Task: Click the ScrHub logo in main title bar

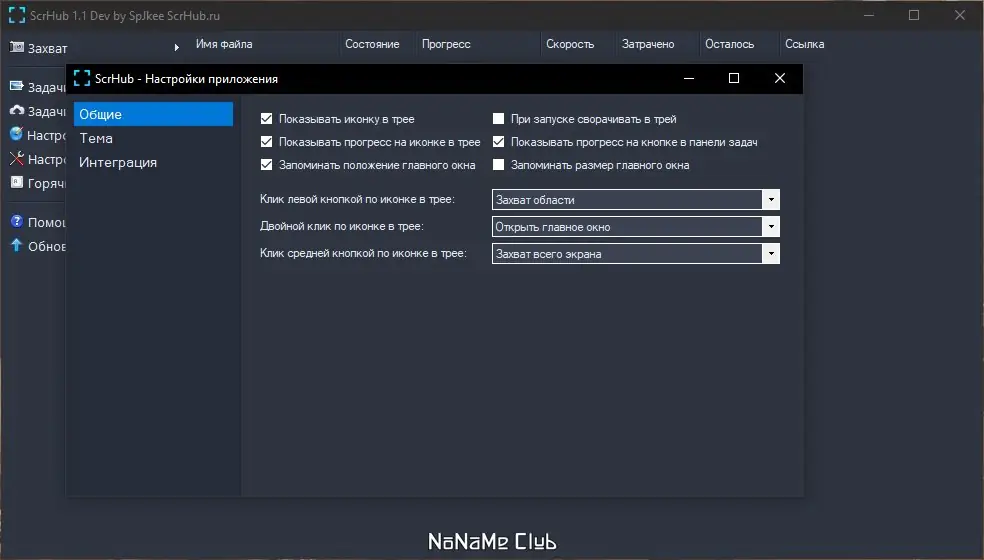Action: 17,16
